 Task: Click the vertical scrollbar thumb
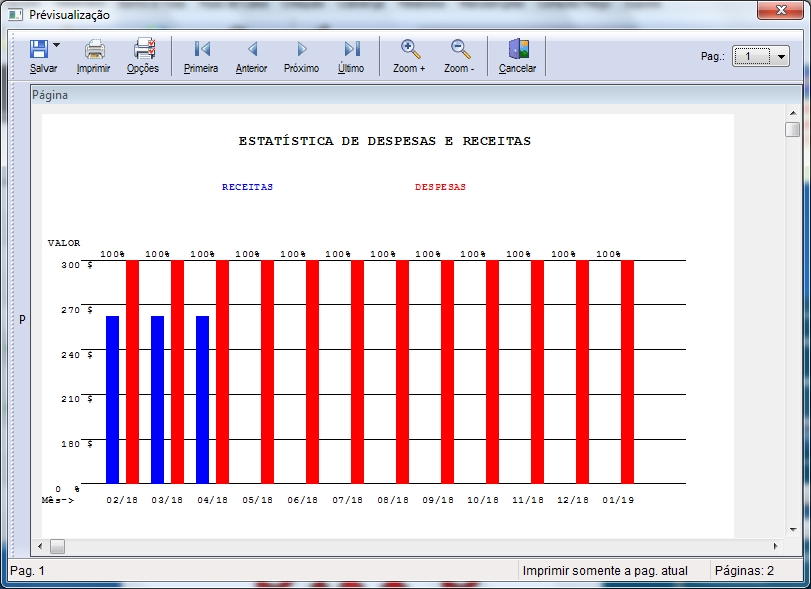792,130
